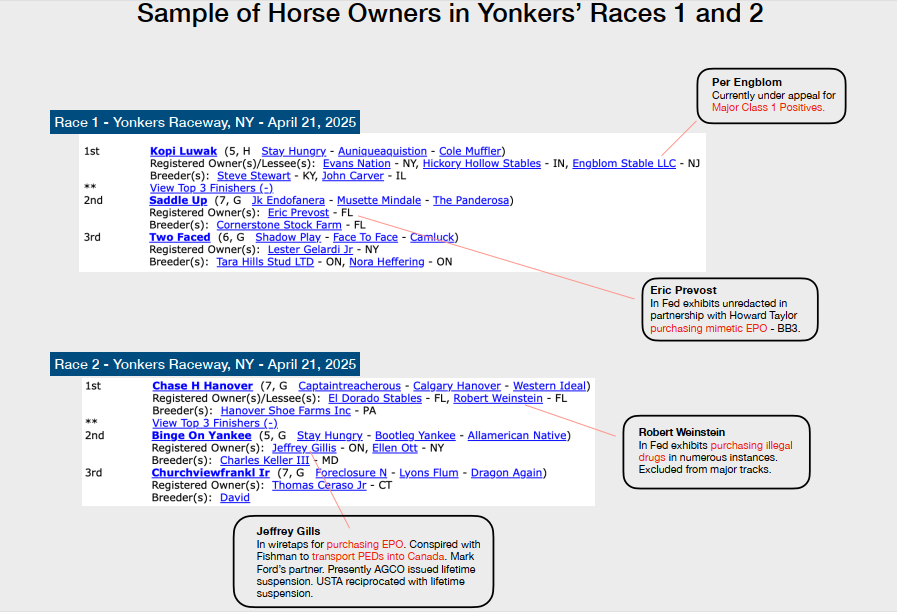Click the Robert Weinstein callout box

tap(716, 452)
